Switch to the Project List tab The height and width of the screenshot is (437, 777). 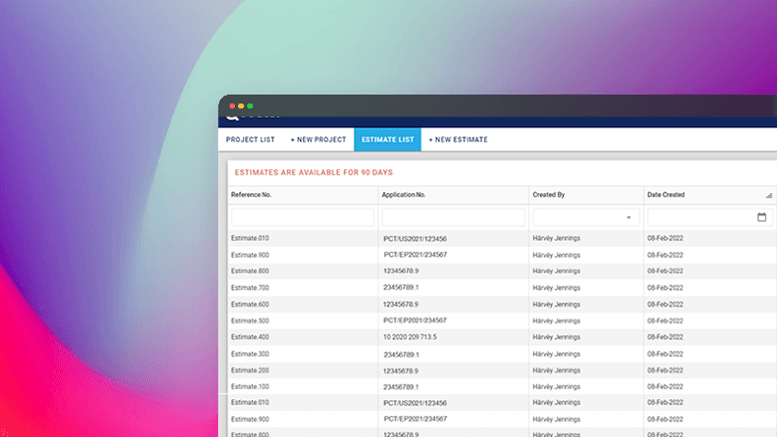tap(250, 140)
